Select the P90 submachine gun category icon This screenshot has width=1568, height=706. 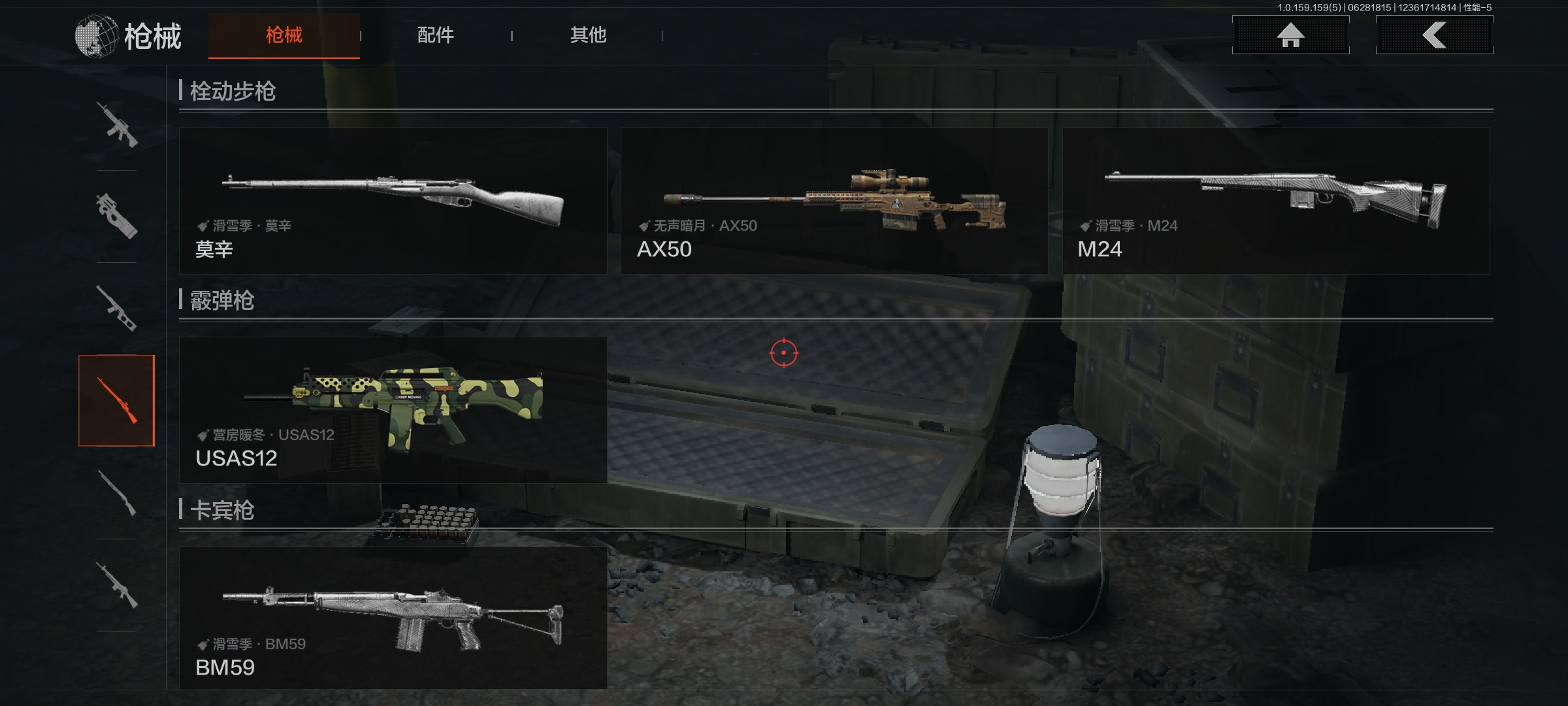point(117,216)
